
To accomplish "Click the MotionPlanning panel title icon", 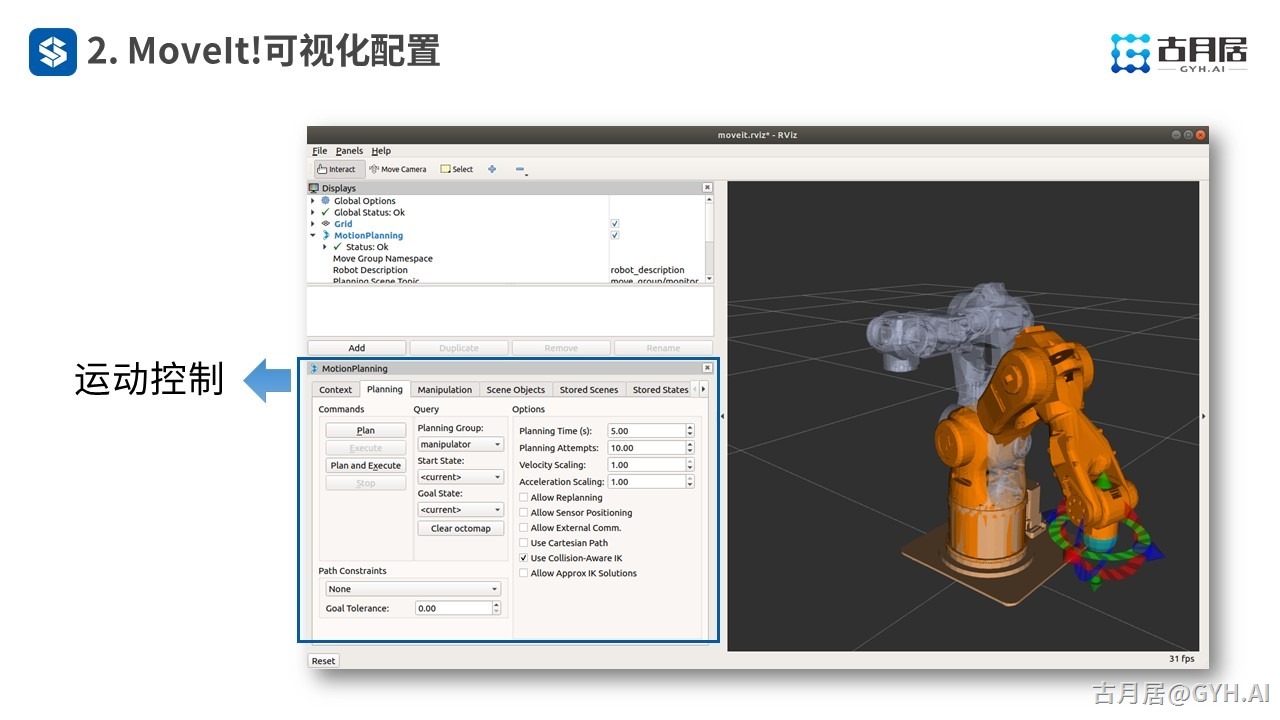I will point(314,368).
